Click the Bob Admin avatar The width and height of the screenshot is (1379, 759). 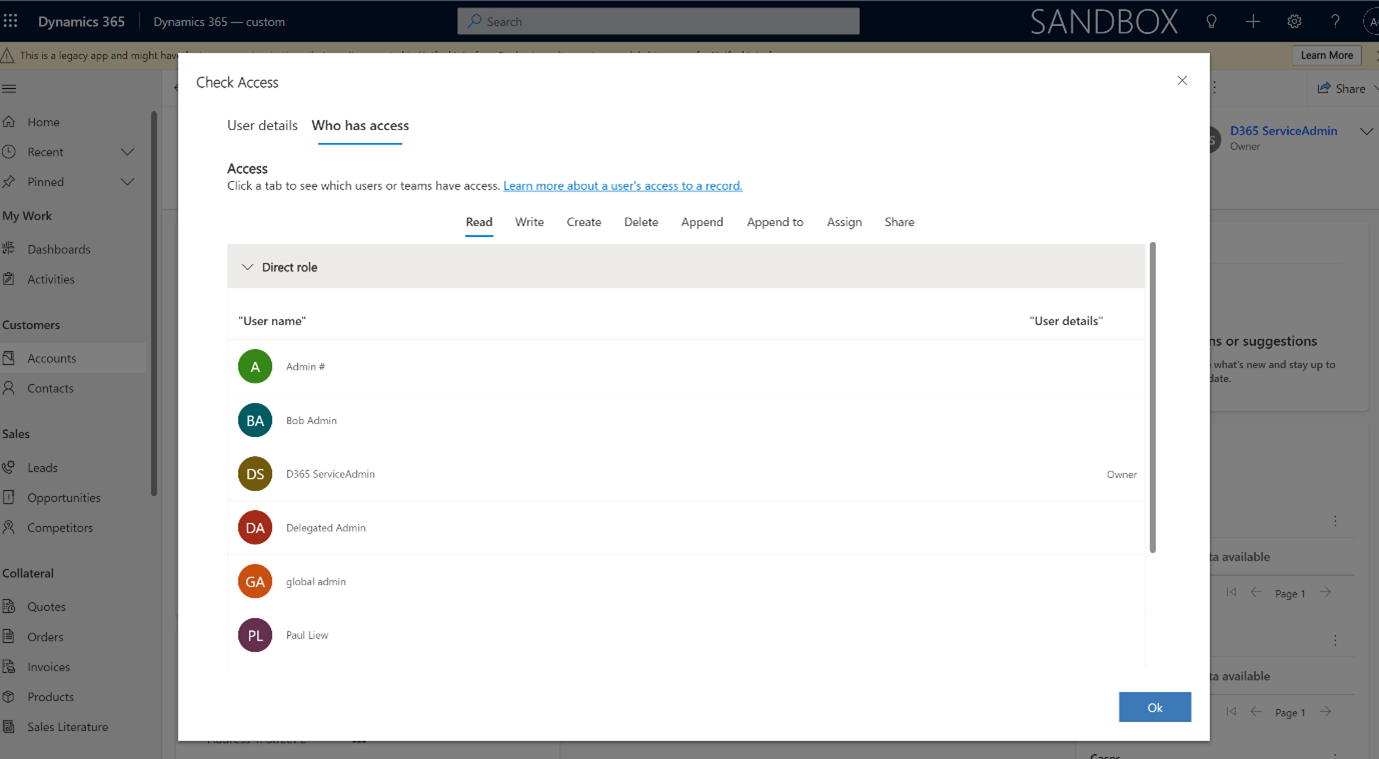point(255,420)
